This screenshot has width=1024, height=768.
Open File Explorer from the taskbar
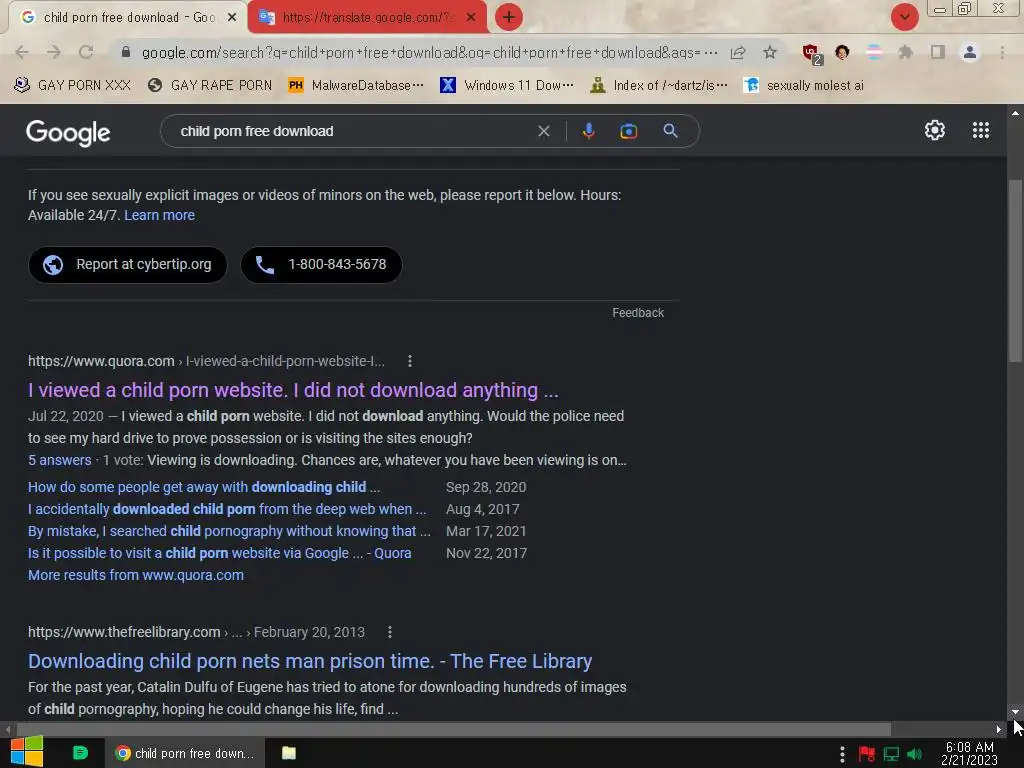[x=289, y=753]
